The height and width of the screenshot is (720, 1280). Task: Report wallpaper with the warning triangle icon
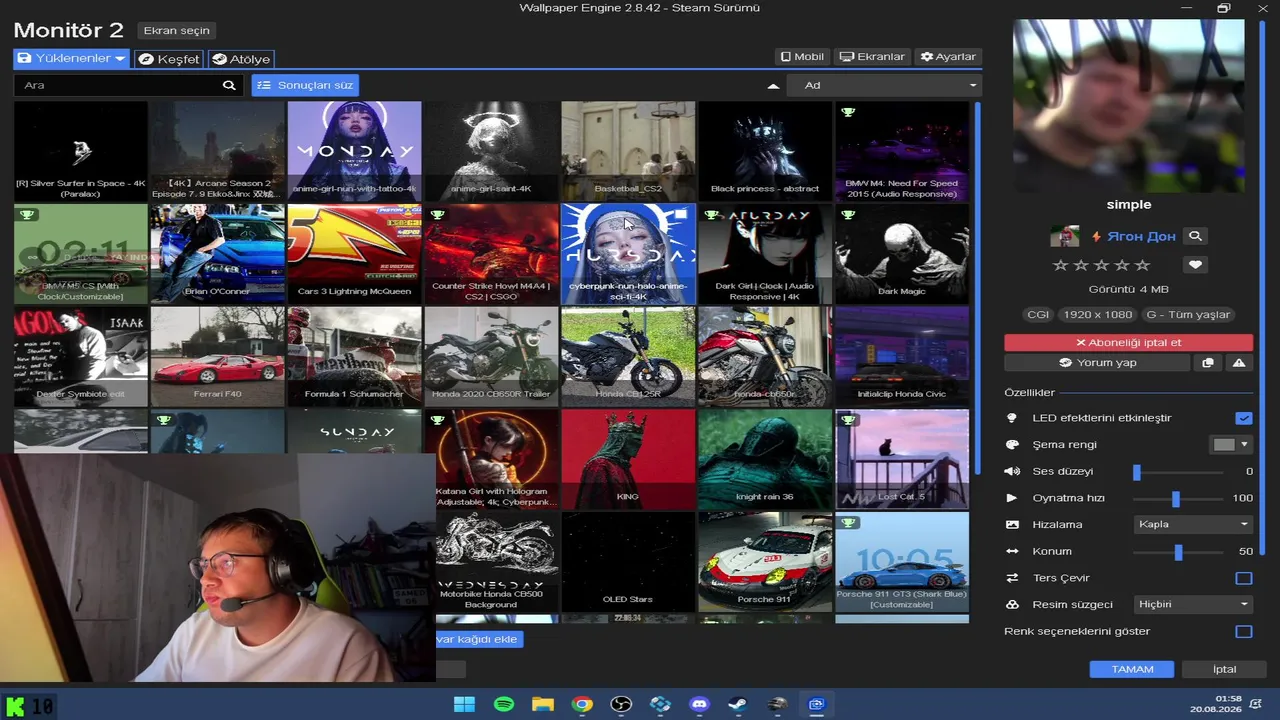tap(1239, 363)
